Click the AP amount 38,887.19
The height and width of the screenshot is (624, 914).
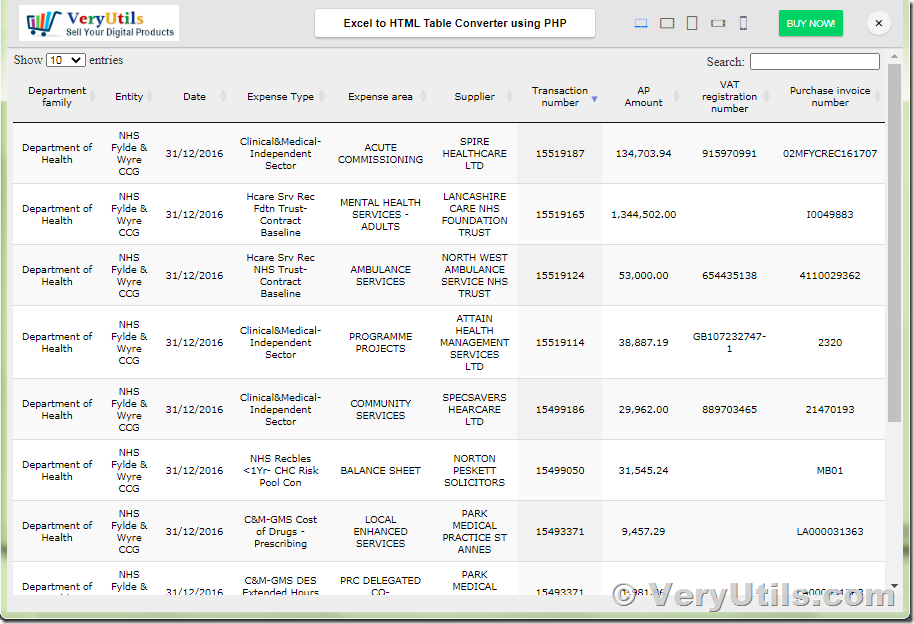[644, 342]
